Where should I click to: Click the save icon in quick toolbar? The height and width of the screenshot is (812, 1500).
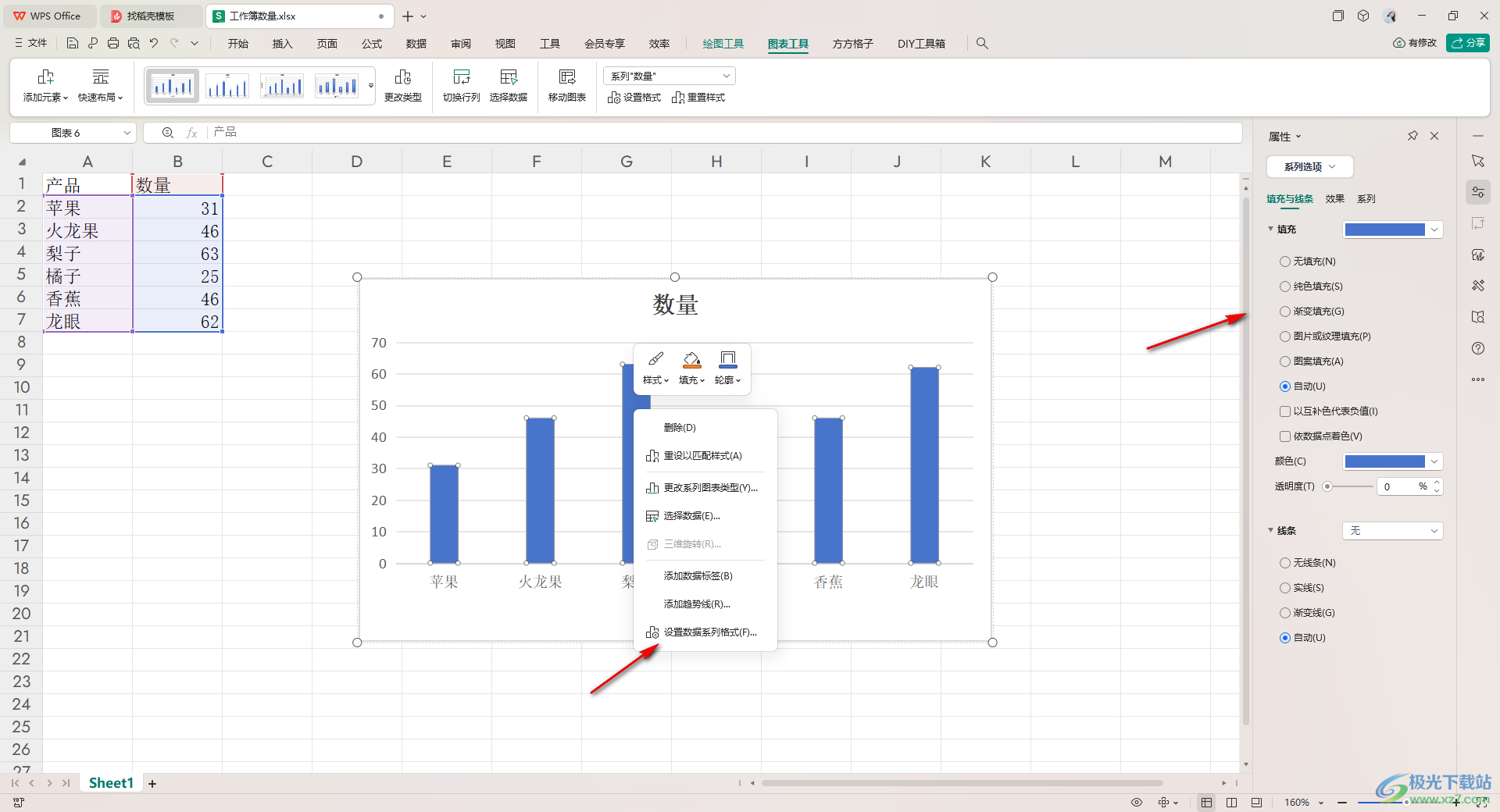click(73, 44)
